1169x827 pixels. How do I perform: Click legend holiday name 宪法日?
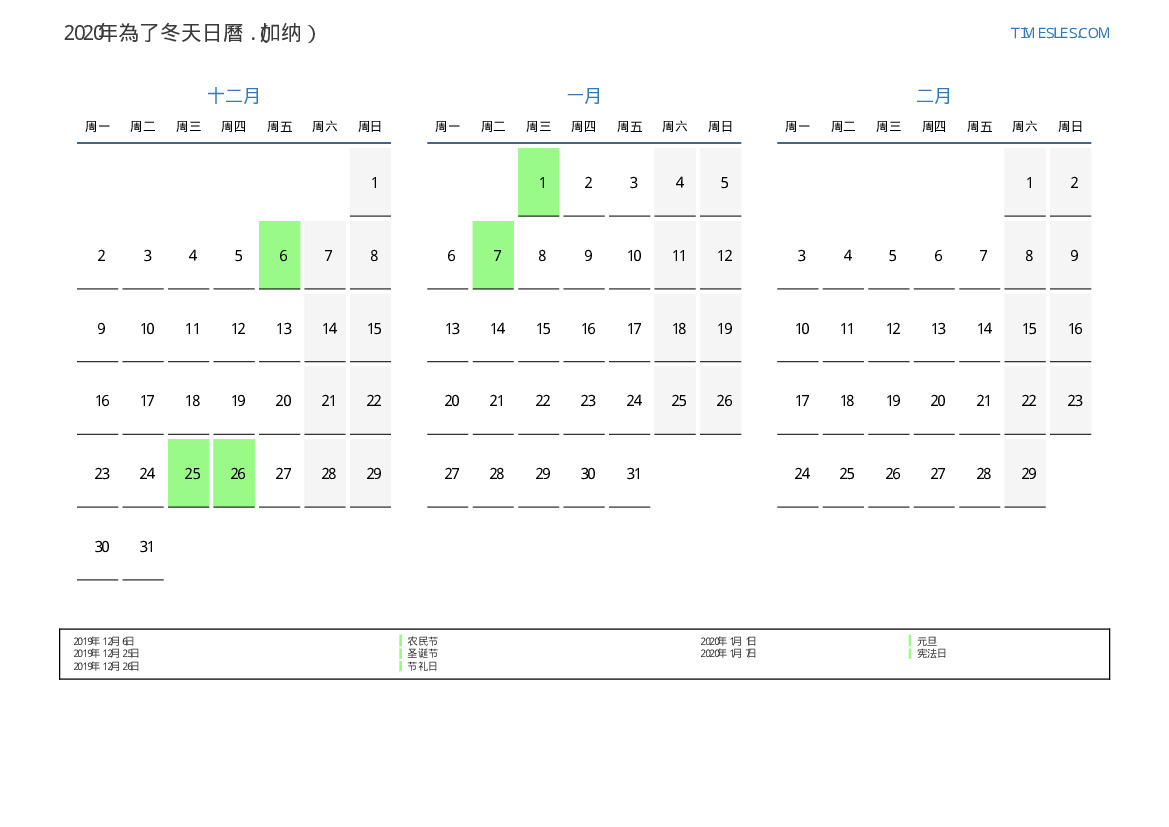coord(932,653)
